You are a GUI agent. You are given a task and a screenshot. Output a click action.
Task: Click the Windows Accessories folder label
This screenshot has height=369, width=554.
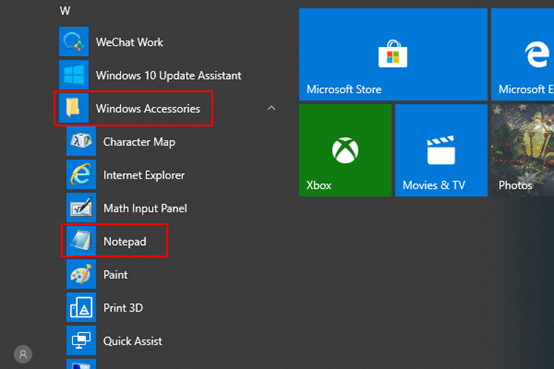[x=148, y=109]
